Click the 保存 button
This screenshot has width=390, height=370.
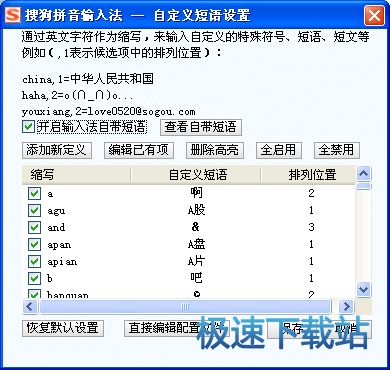(x=291, y=328)
